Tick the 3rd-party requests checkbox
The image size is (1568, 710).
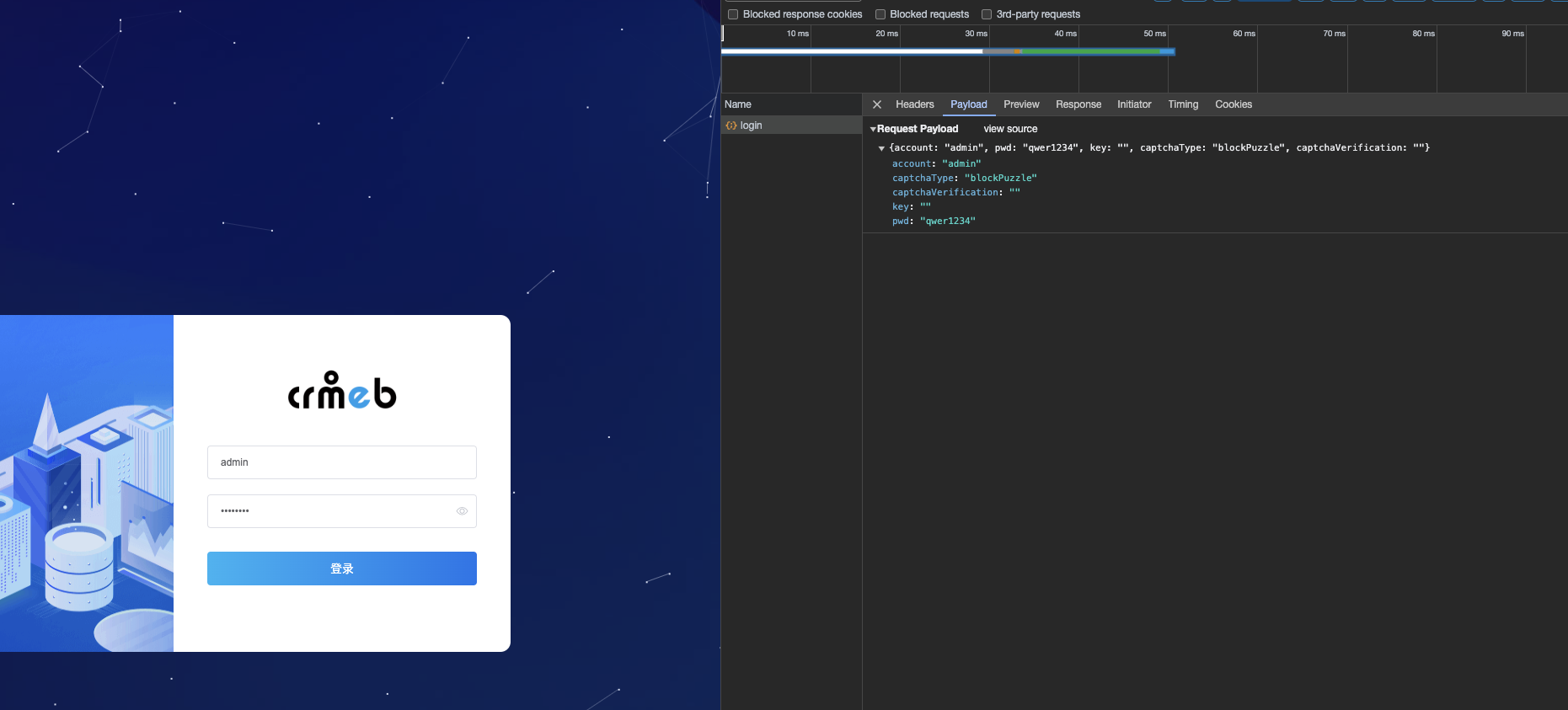click(987, 14)
